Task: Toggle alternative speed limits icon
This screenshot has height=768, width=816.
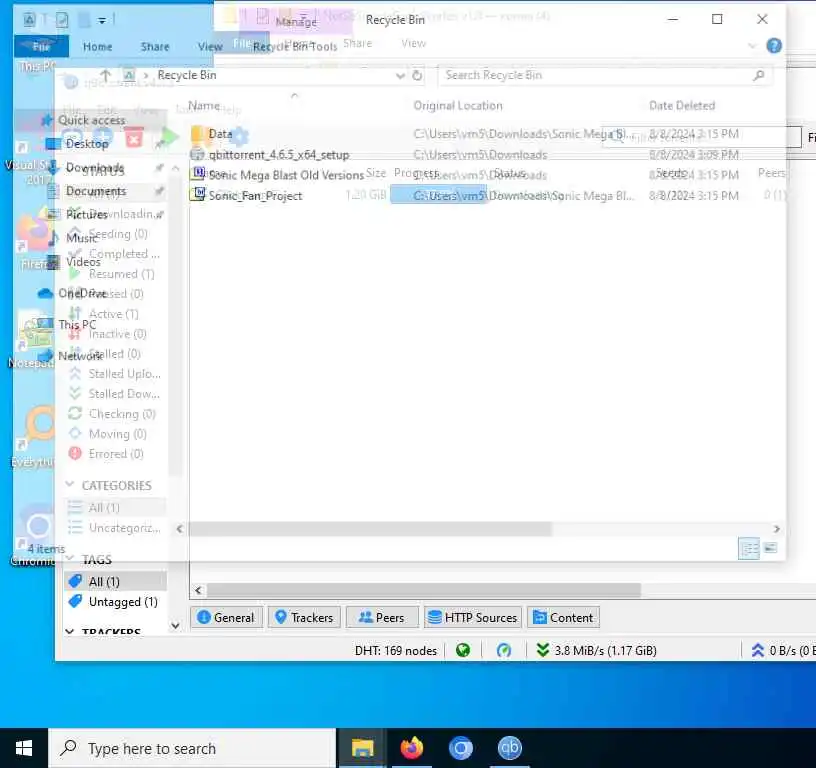Action: 504,650
